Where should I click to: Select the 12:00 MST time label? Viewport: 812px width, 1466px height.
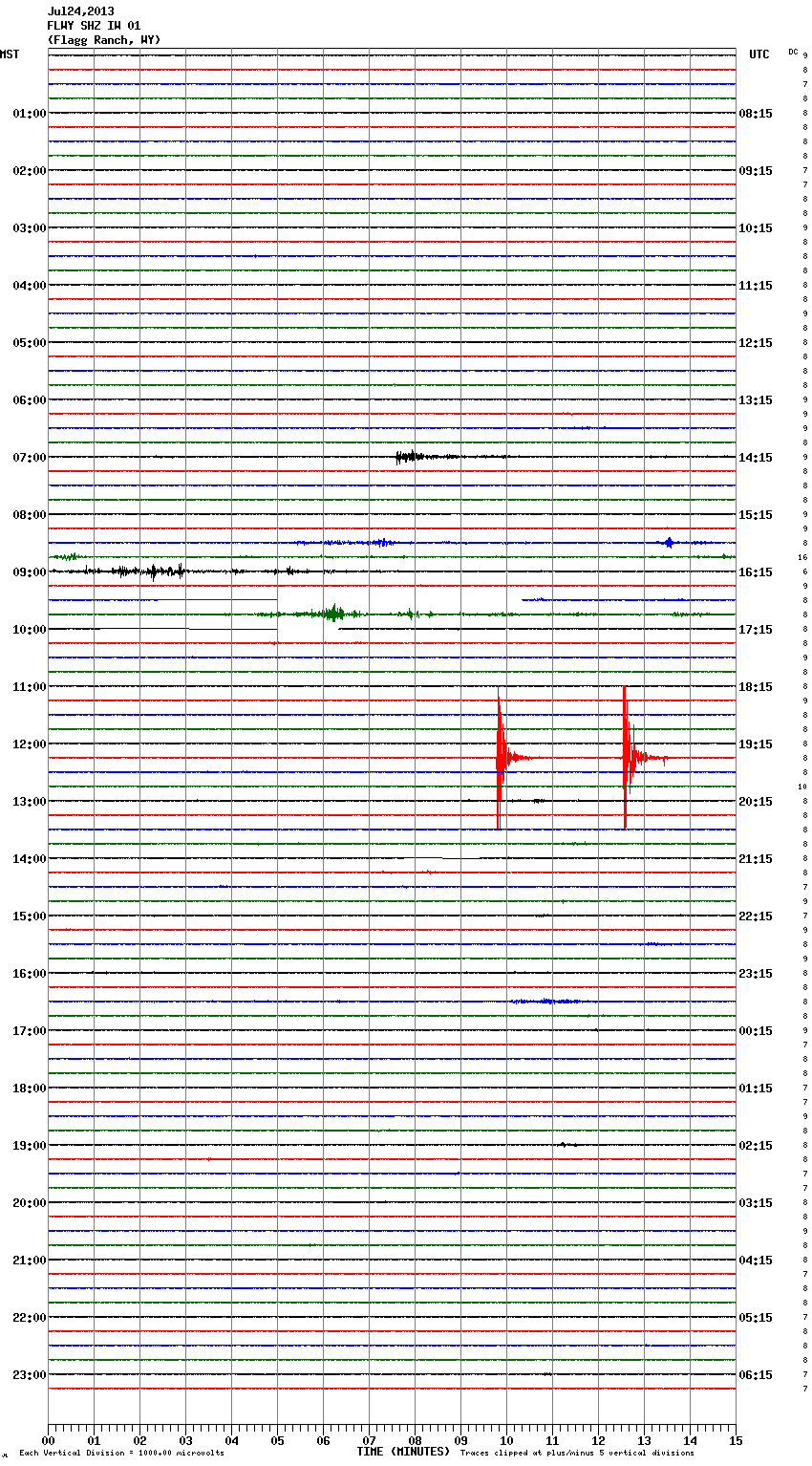(29, 744)
